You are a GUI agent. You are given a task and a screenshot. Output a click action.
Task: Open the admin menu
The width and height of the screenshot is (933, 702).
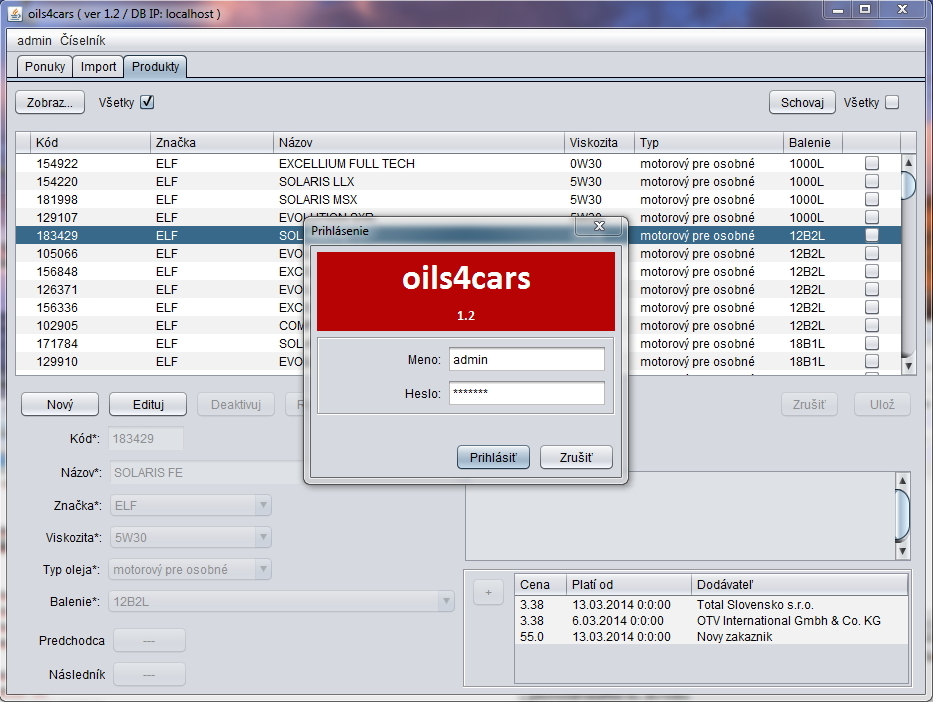[x=34, y=40]
